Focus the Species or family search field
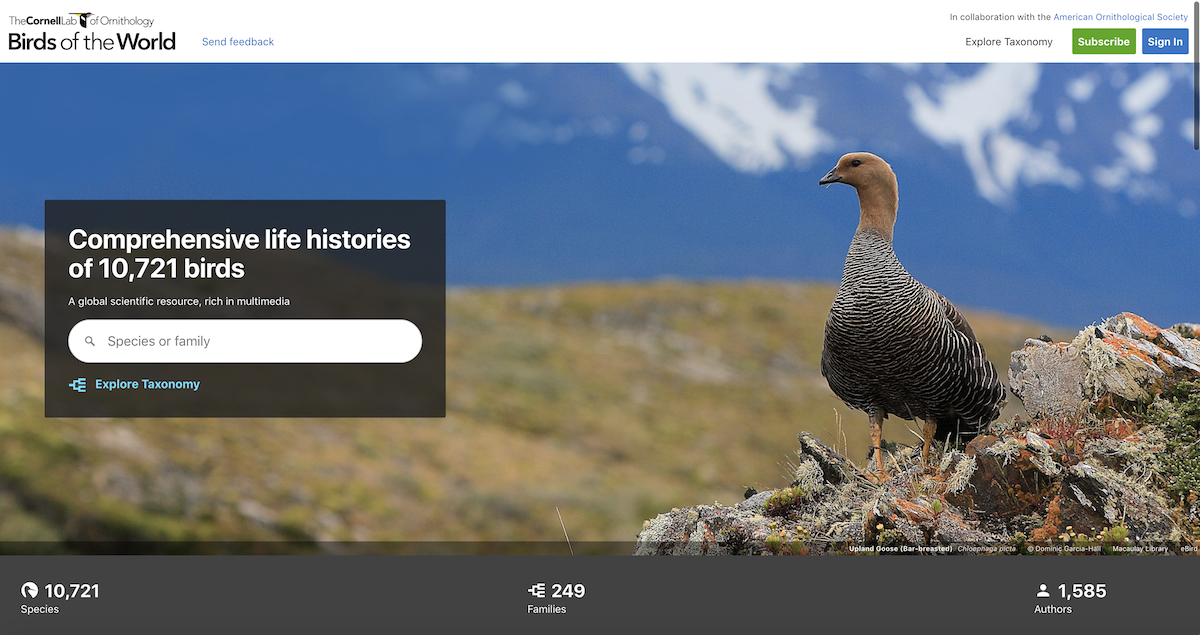1200x635 pixels. [x=245, y=341]
